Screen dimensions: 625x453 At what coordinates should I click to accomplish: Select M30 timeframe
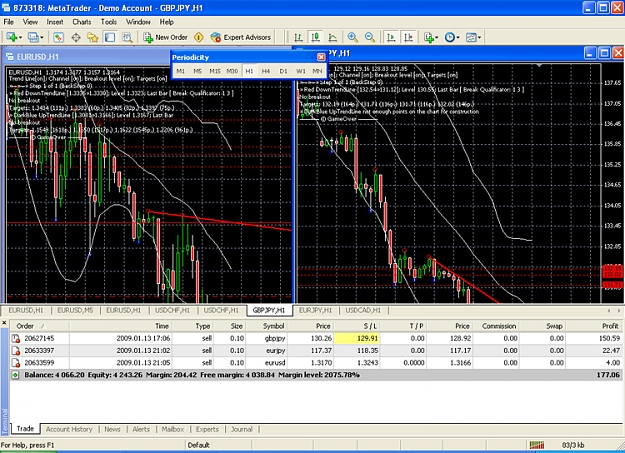coord(232,71)
